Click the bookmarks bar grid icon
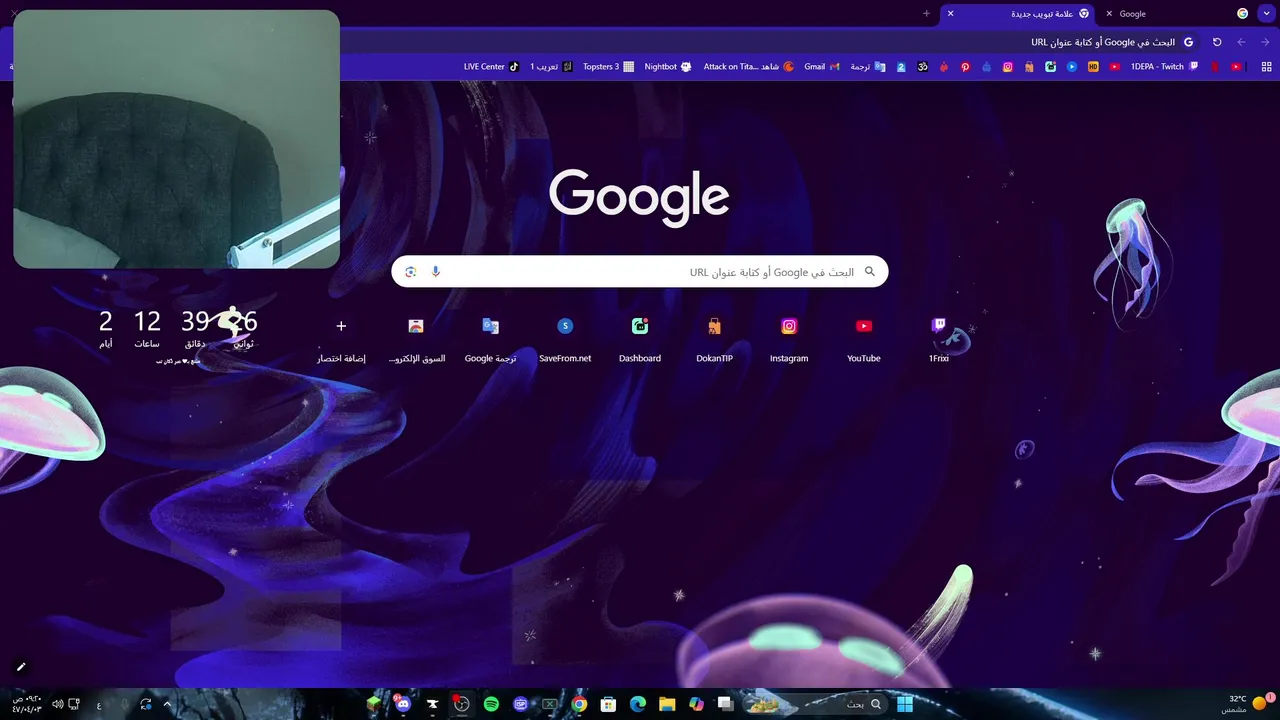This screenshot has width=1280, height=720. (1265, 67)
